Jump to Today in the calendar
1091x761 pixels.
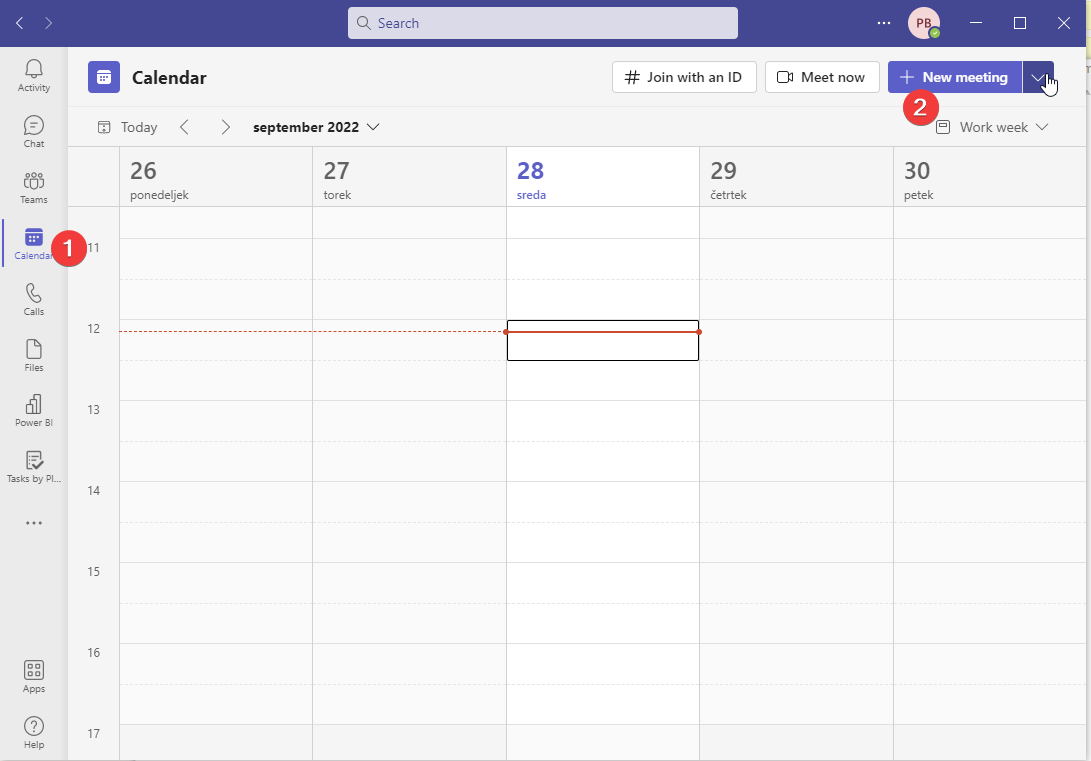click(x=128, y=127)
